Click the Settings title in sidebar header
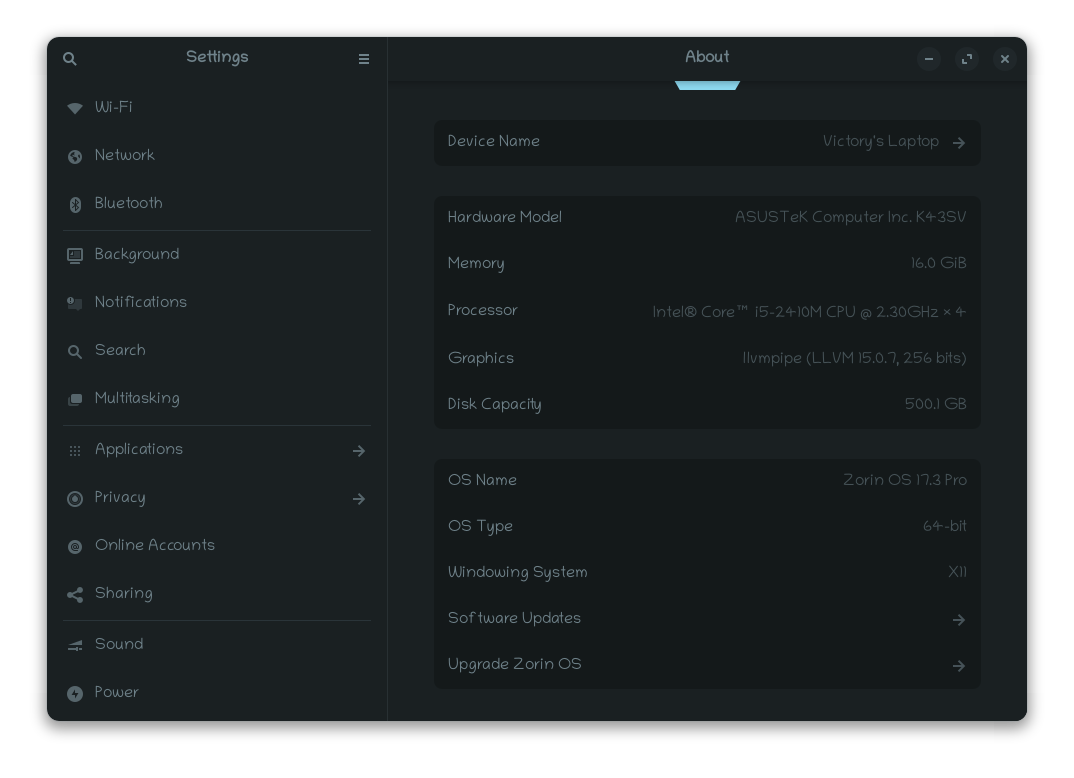Image resolution: width=1074 pixels, height=778 pixels. (217, 58)
